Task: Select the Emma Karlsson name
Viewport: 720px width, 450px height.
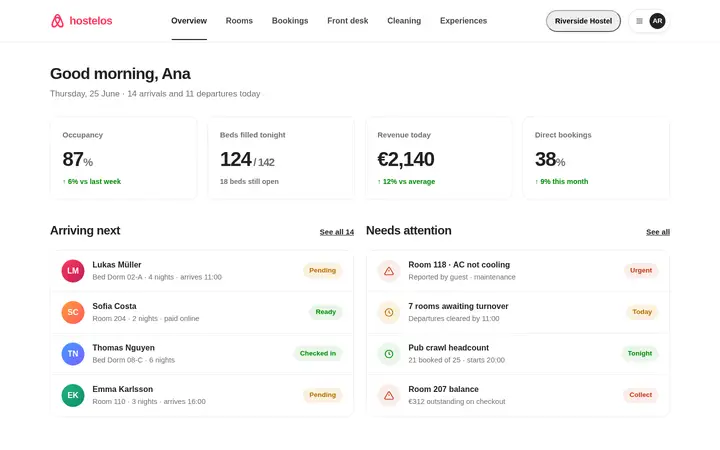Action: coord(123,389)
